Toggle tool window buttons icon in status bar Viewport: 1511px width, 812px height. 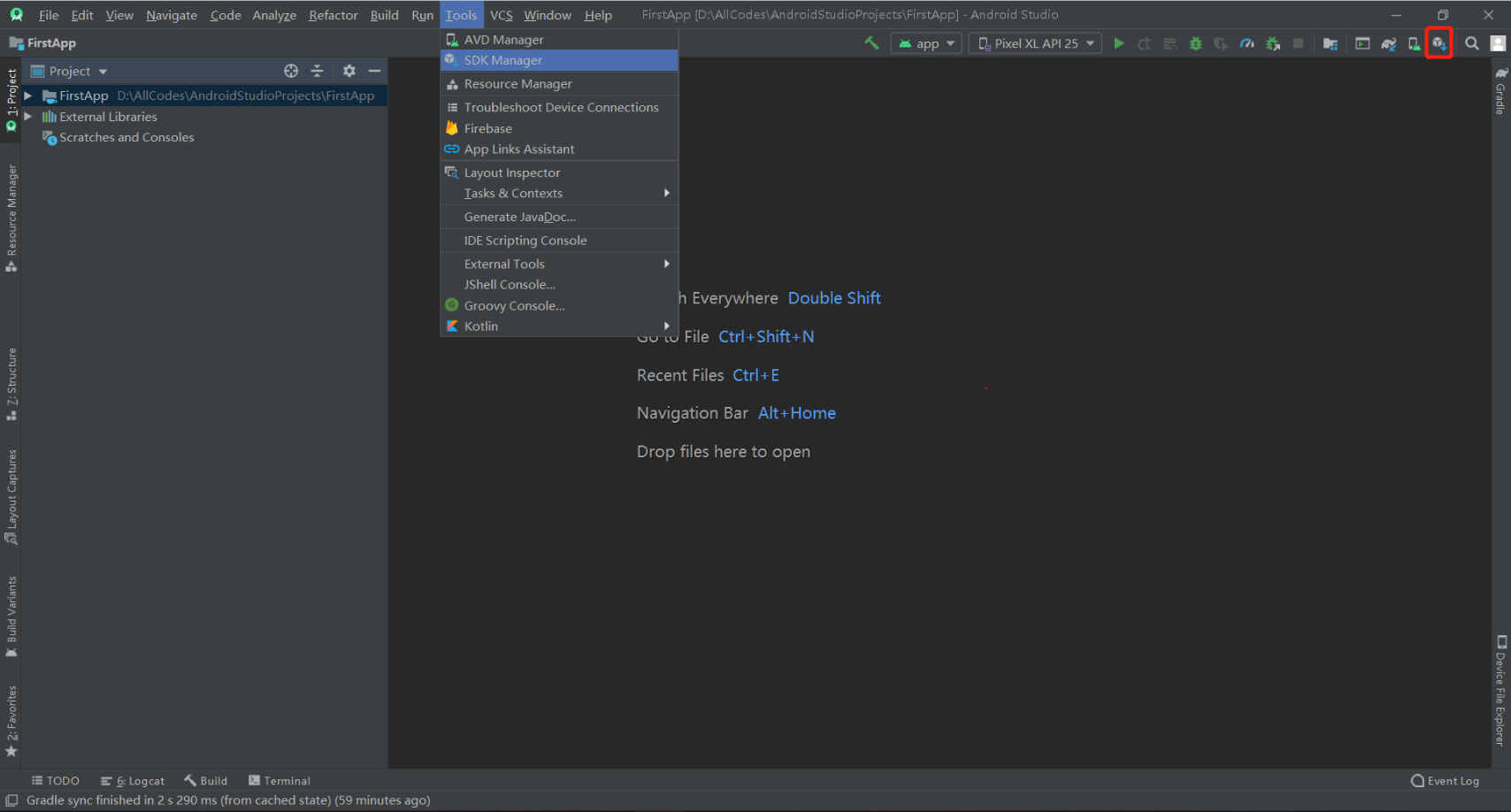coord(12,801)
